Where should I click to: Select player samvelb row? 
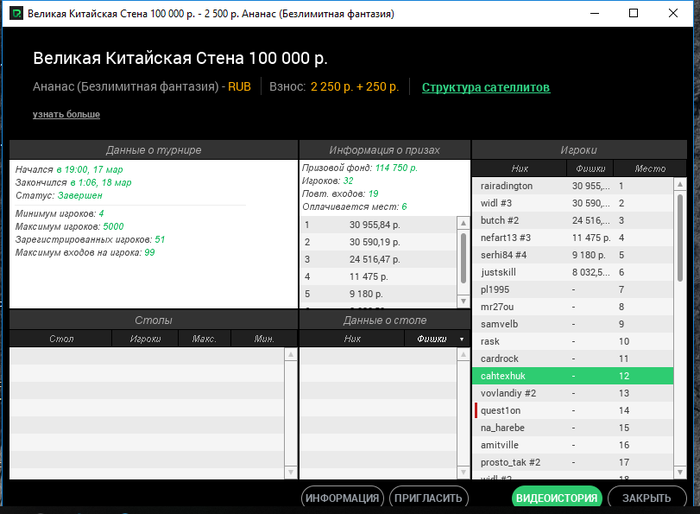(x=572, y=324)
